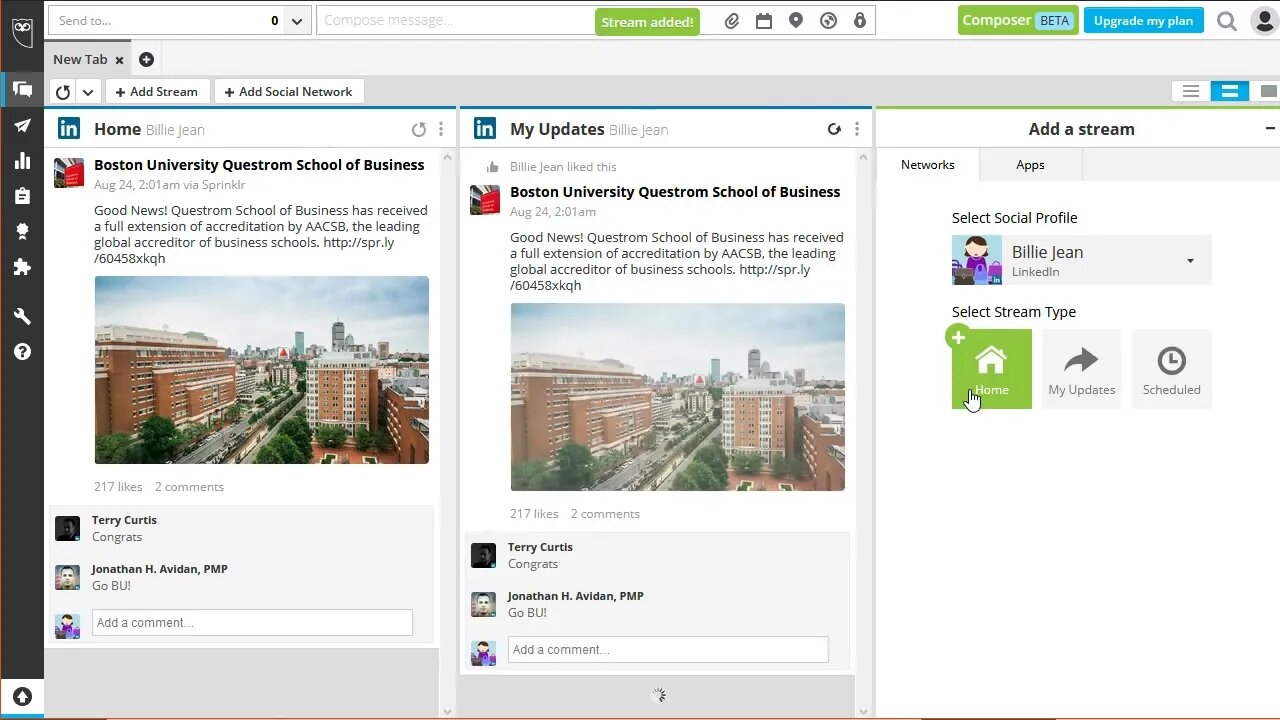Click 217 likes in Home stream
1280x720 pixels.
click(118, 487)
